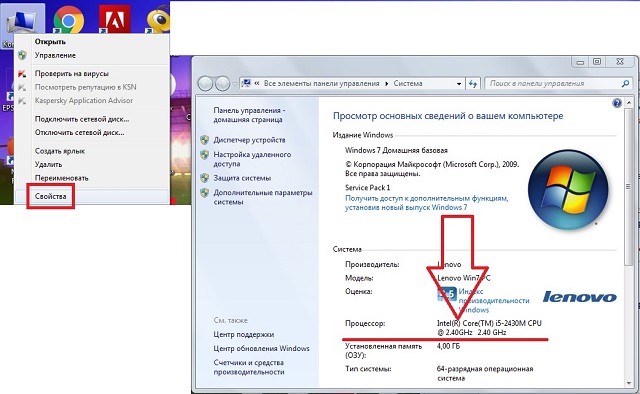This screenshot has height=394, width=640.
Task: Maximize the System window
Action: [x=597, y=62]
